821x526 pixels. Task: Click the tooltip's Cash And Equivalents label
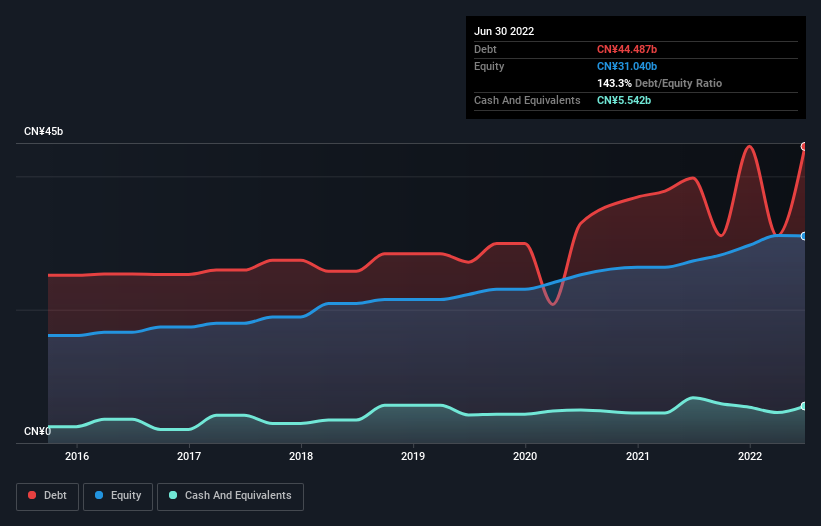(x=527, y=100)
